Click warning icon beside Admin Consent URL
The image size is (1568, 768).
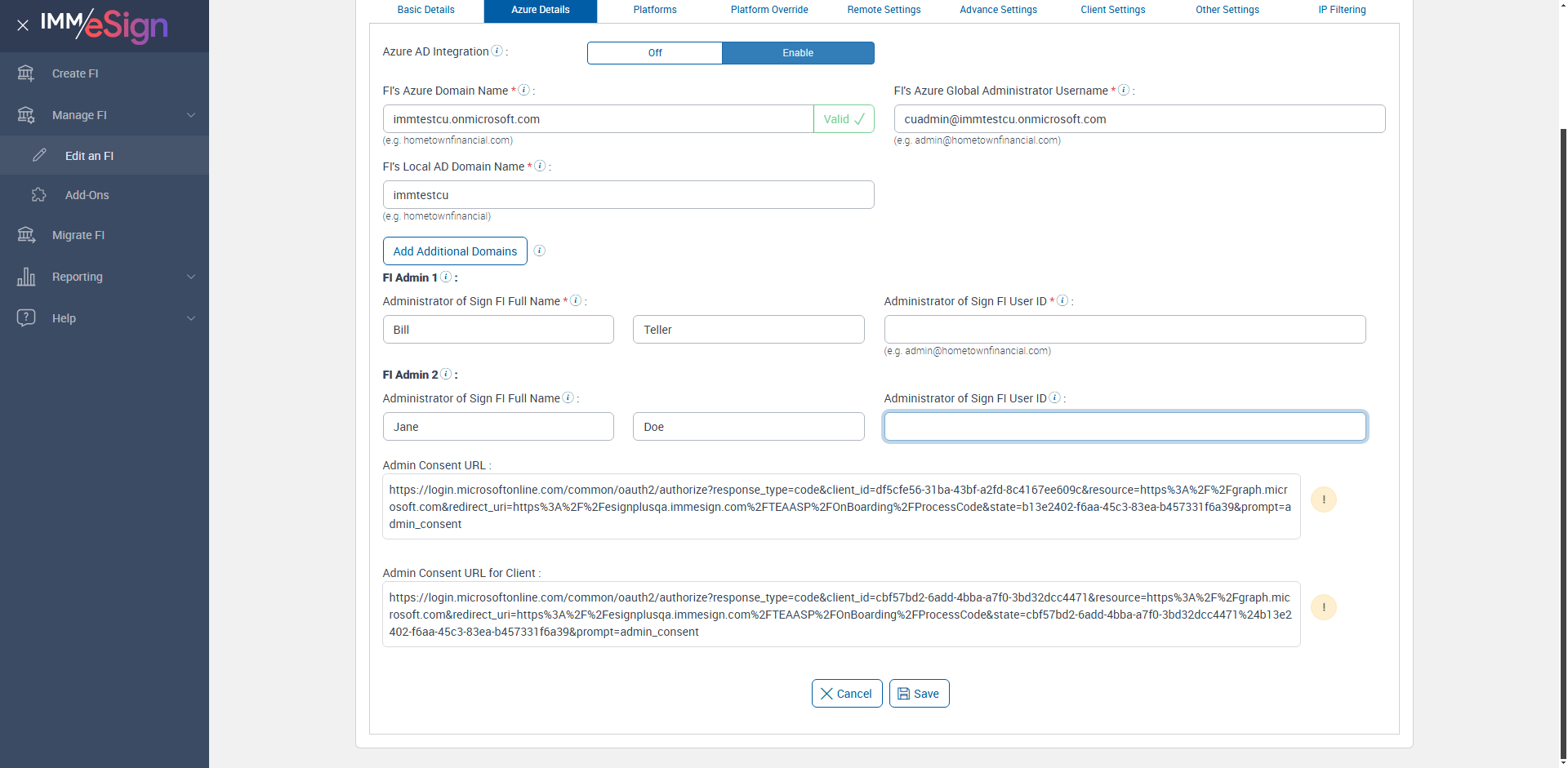[1324, 499]
